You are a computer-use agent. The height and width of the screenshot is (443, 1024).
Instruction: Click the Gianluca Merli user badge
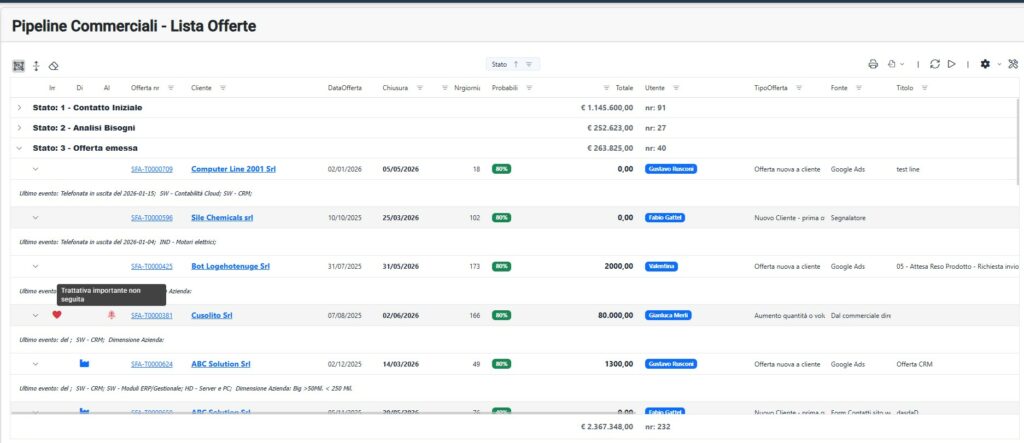pos(669,315)
